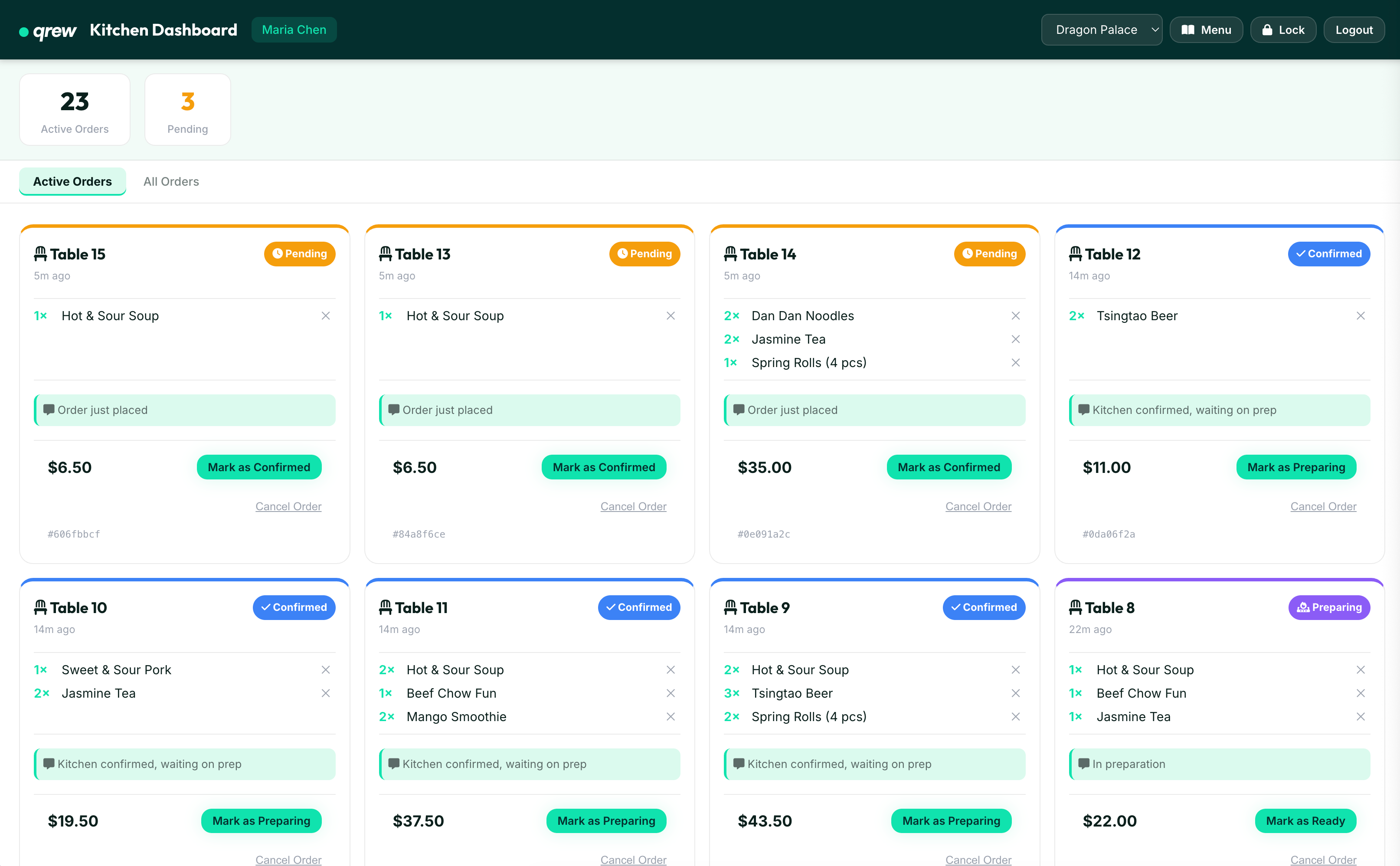1400x866 pixels.
Task: Remove Tsingtao Beer from Table 12 order
Action: tap(1361, 315)
